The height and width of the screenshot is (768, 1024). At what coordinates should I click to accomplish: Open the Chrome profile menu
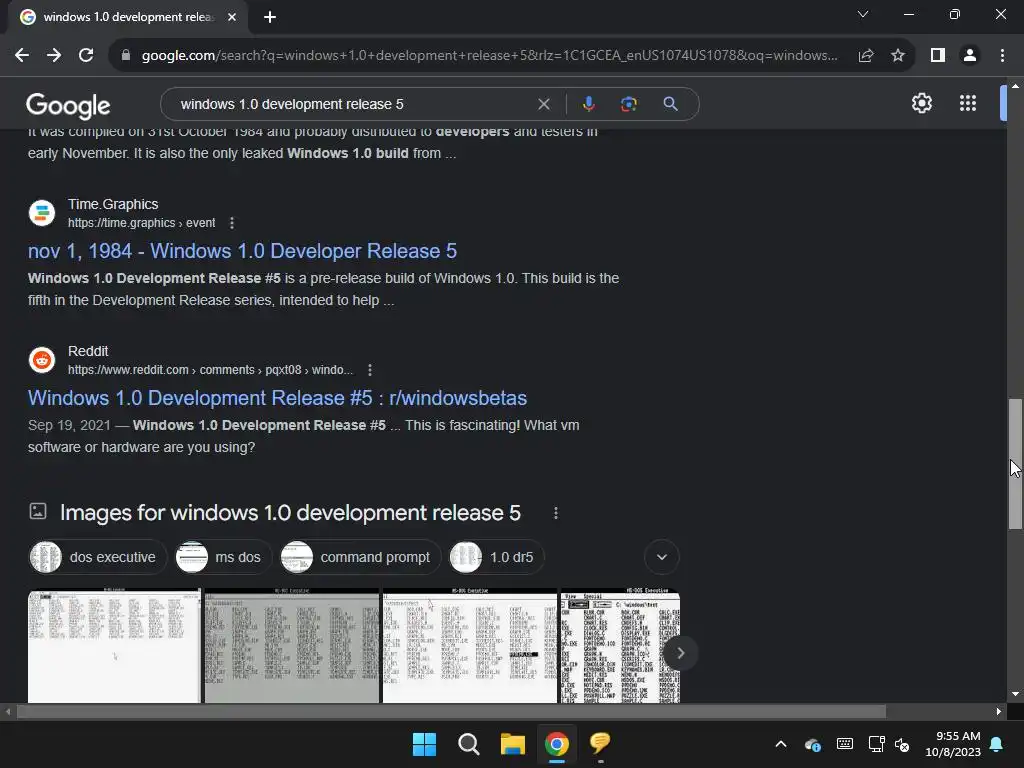(970, 56)
